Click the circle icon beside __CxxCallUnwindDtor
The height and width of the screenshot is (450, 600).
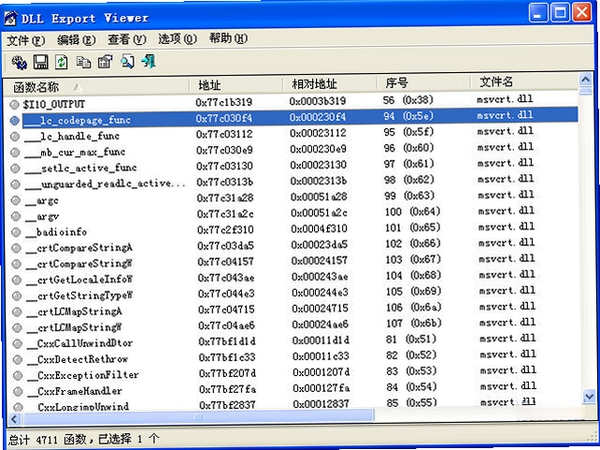[x=17, y=343]
